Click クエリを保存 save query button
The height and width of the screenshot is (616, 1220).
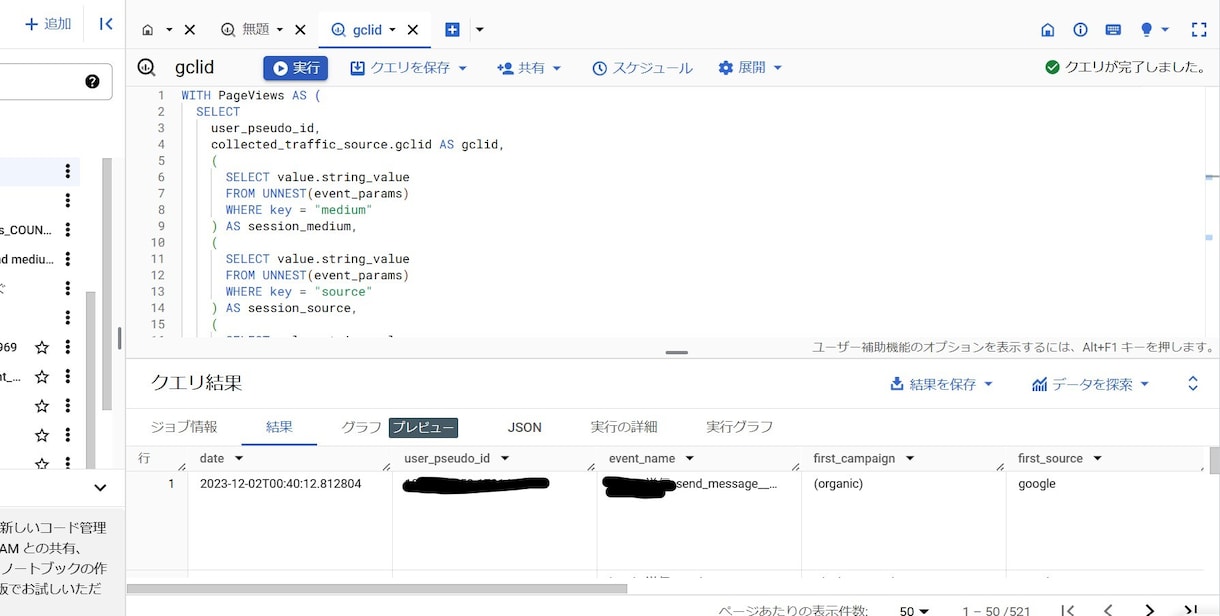(408, 68)
